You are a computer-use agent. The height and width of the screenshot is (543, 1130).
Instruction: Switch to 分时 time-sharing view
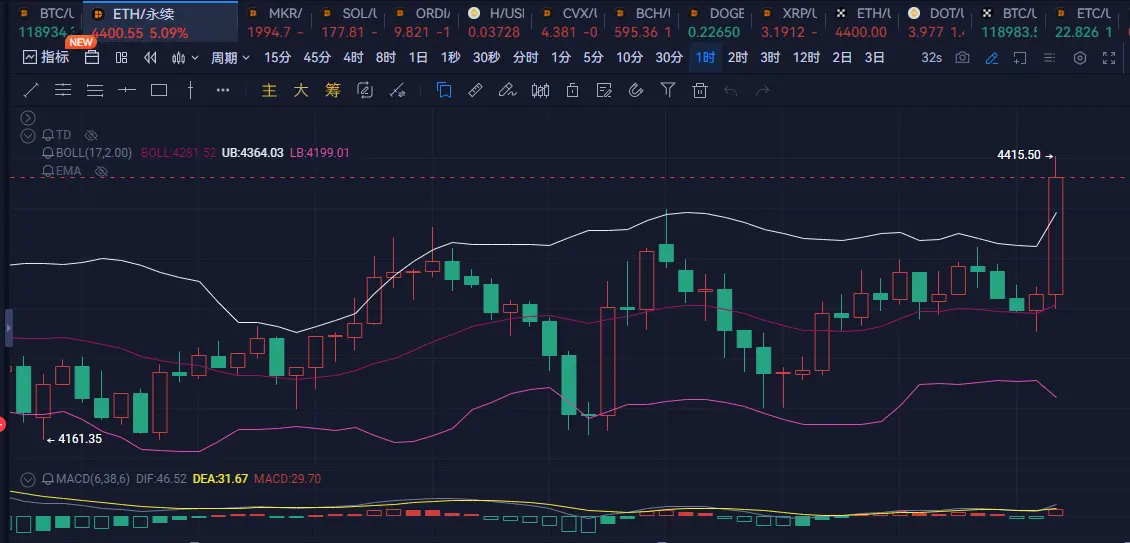[x=525, y=58]
